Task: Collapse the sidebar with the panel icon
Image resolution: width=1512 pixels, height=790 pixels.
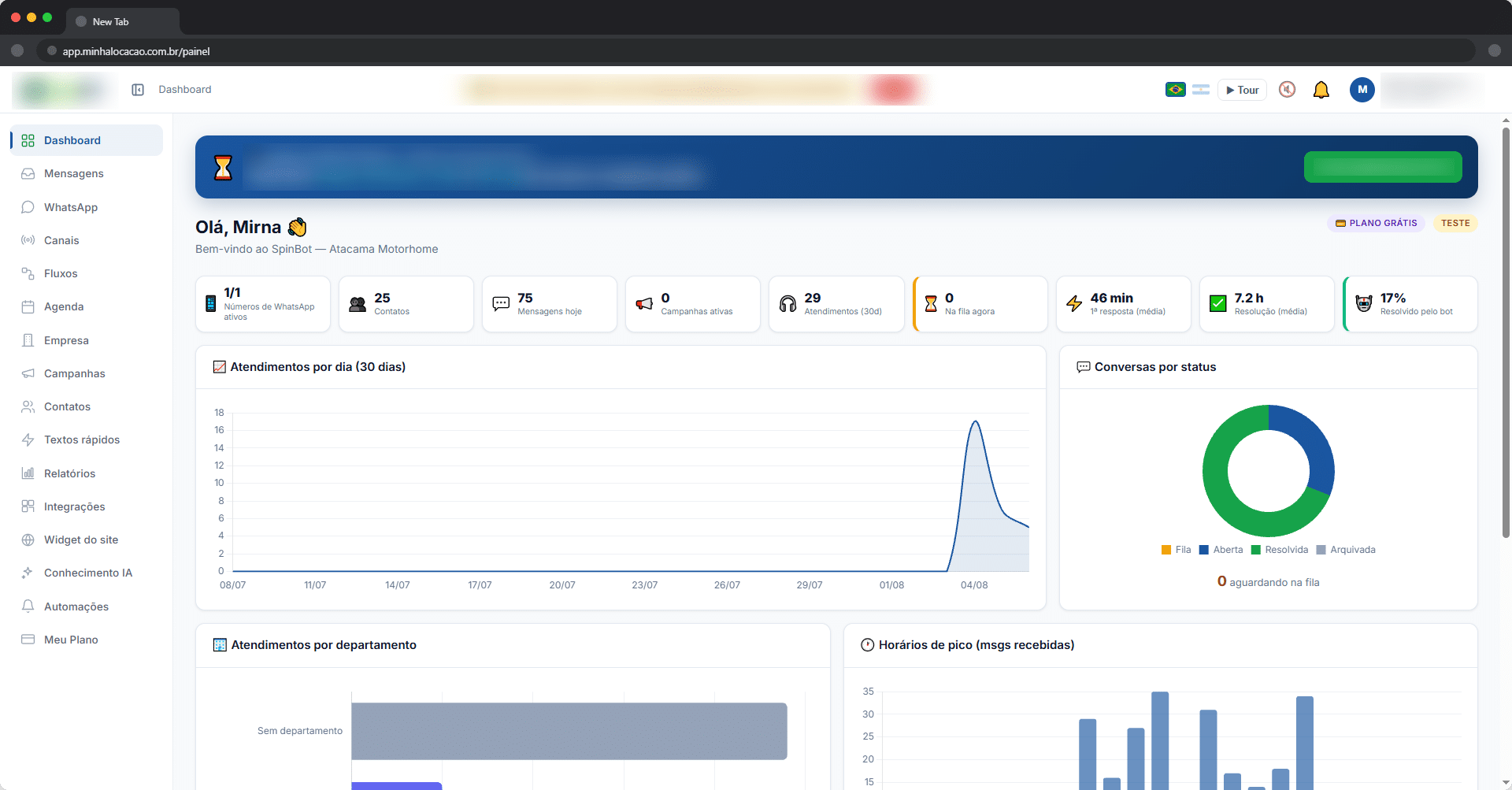Action: (138, 90)
